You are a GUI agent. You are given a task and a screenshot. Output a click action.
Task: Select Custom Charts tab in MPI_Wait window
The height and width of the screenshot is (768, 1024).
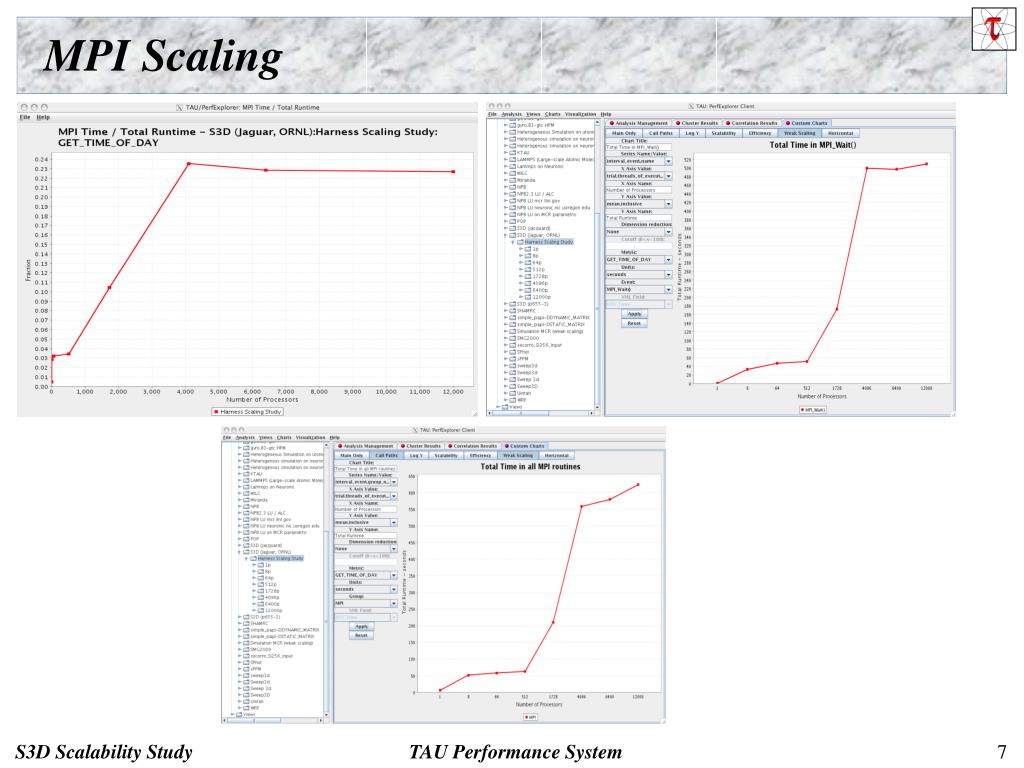click(x=807, y=123)
